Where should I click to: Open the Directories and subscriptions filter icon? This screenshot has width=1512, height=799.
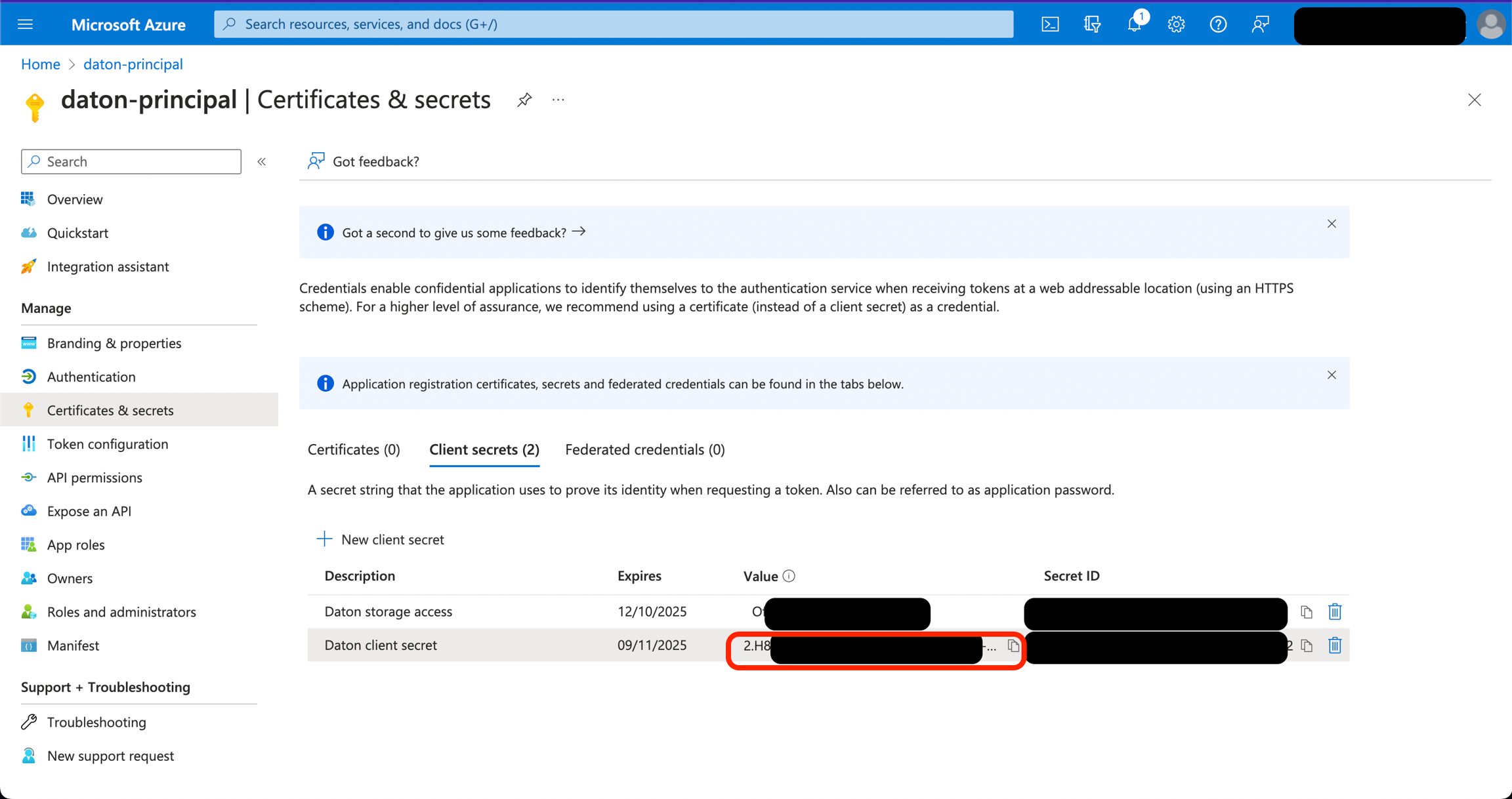1092,24
